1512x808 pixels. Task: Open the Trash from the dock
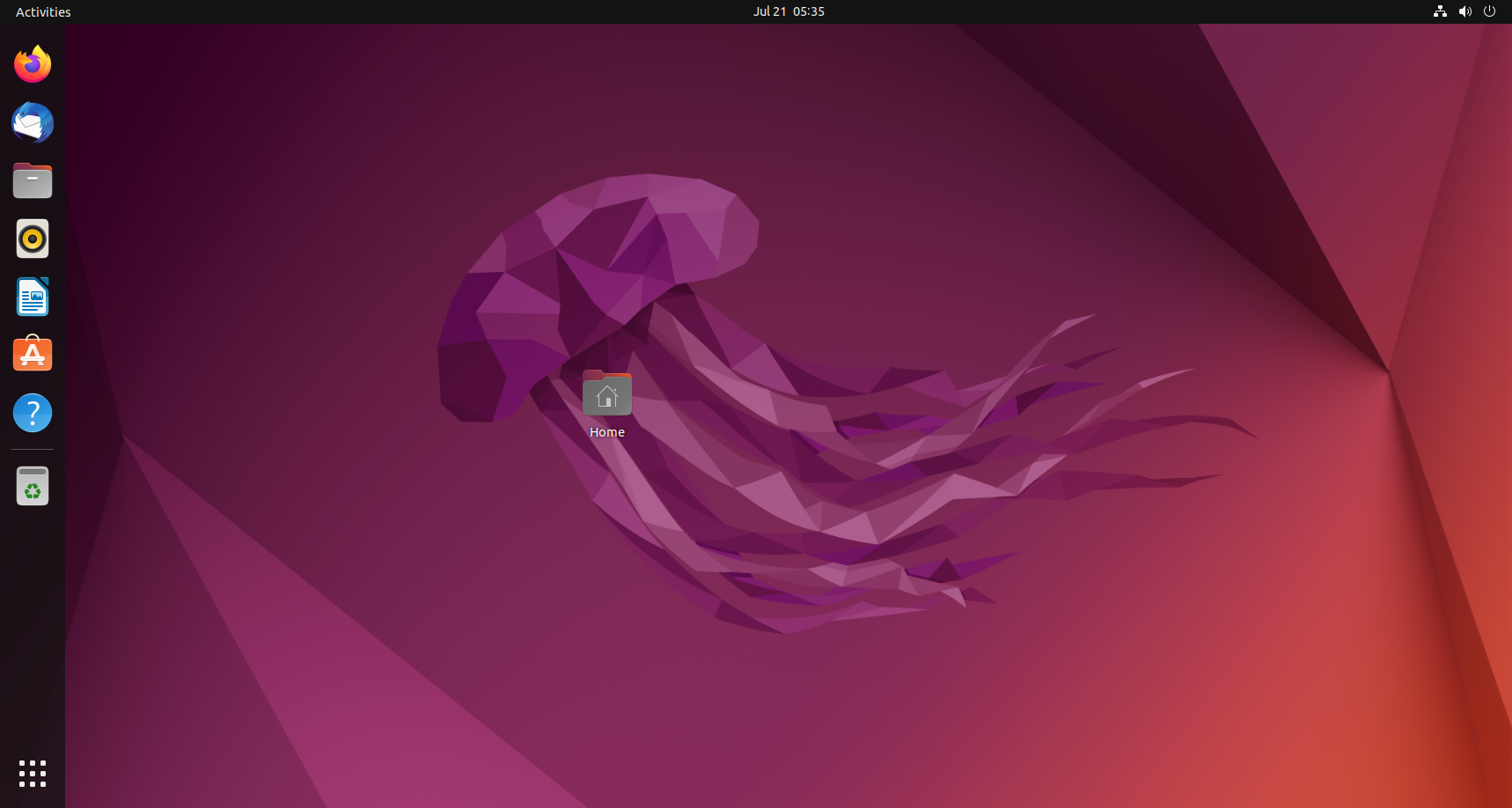click(33, 486)
